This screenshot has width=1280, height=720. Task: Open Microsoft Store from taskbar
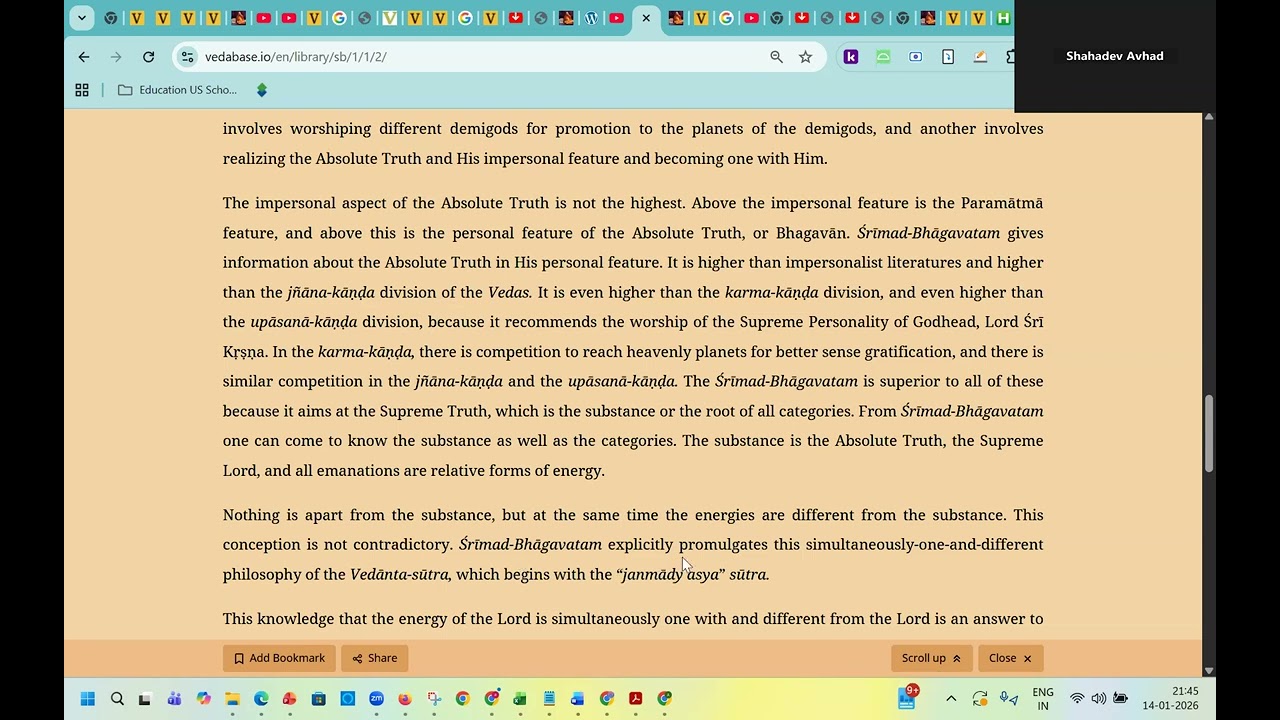[318, 699]
